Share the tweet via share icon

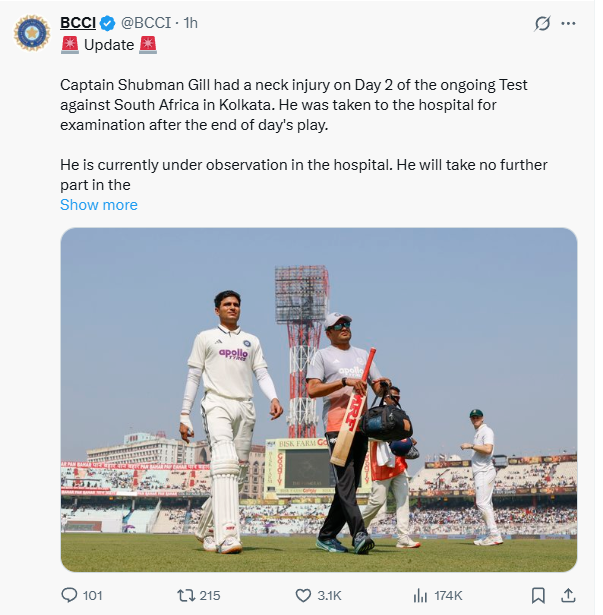569,595
